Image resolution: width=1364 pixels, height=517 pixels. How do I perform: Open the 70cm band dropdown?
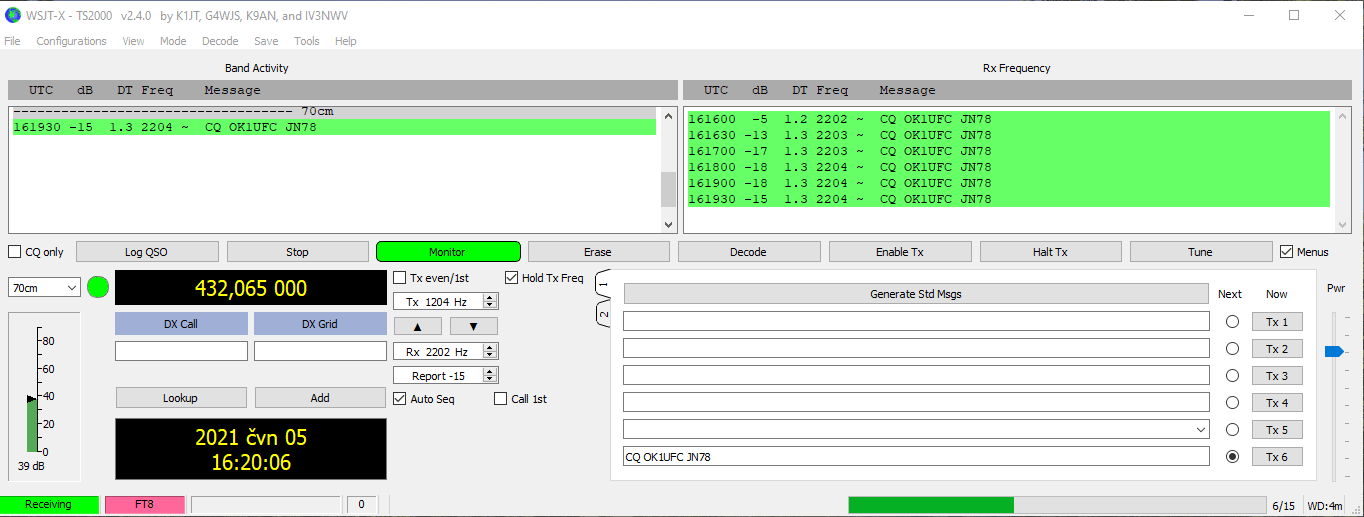pos(45,288)
